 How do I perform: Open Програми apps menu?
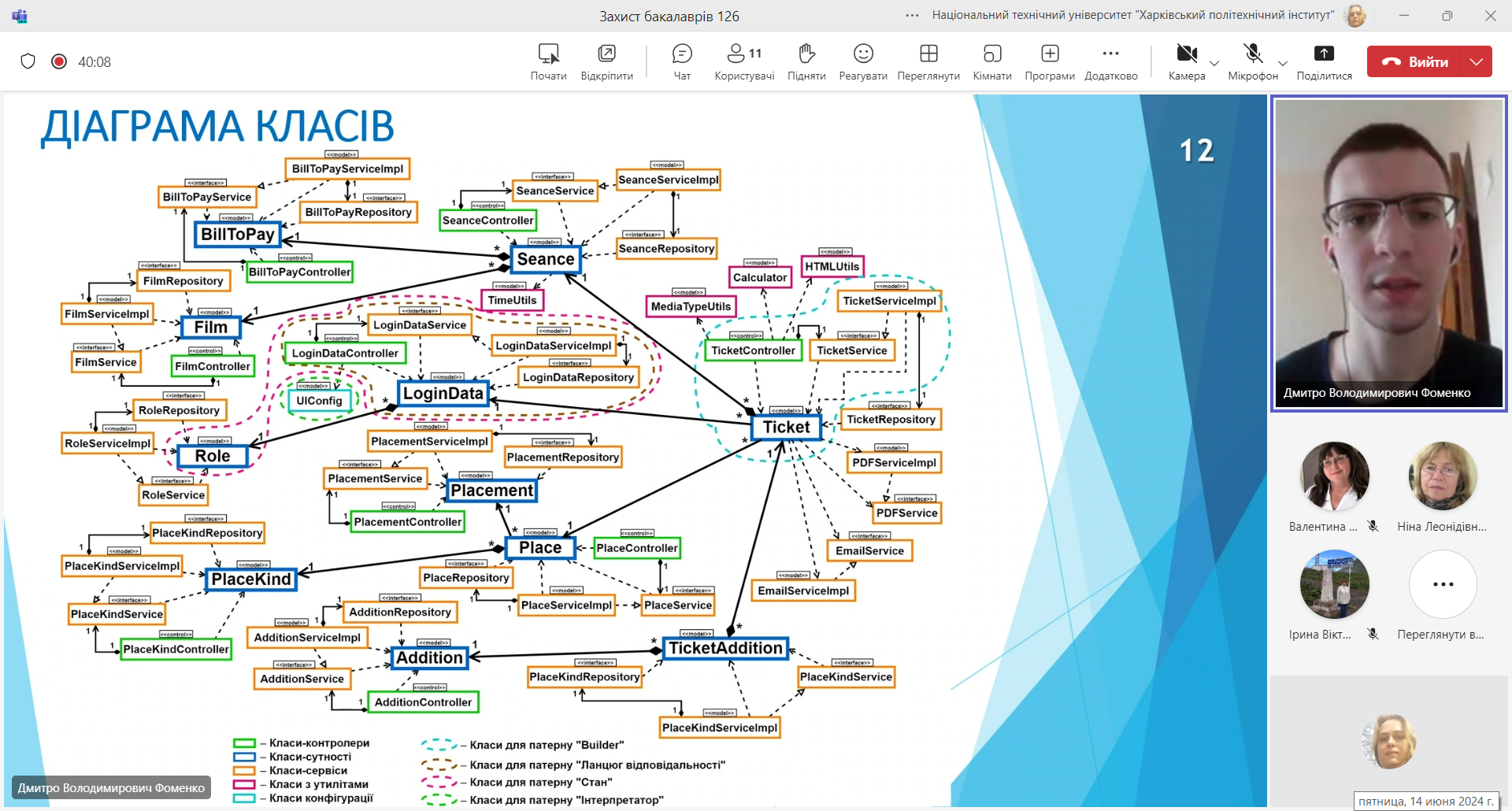pyautogui.click(x=1050, y=61)
